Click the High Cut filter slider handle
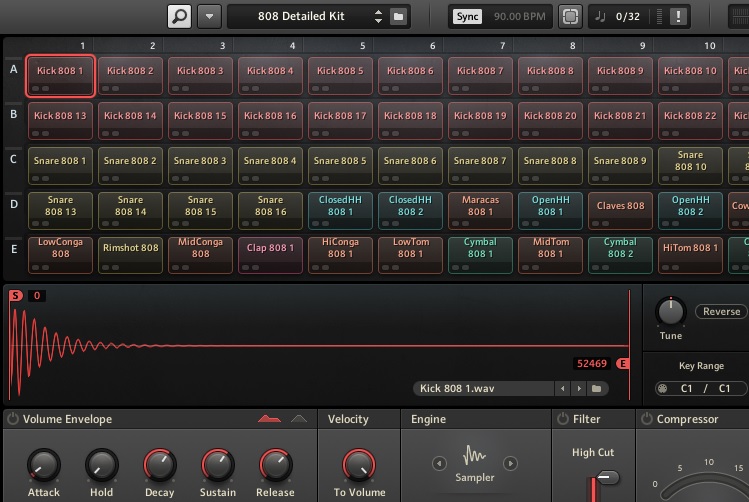Screen dimensions: 749x502 (608, 477)
